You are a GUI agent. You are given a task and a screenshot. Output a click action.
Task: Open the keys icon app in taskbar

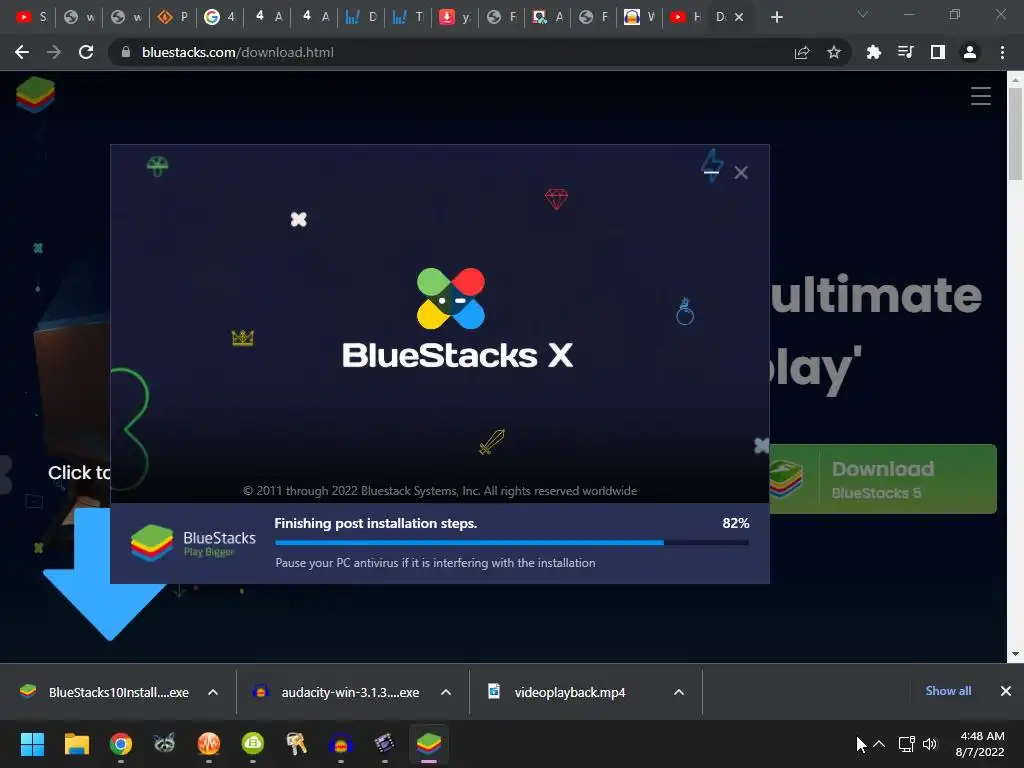click(296, 743)
